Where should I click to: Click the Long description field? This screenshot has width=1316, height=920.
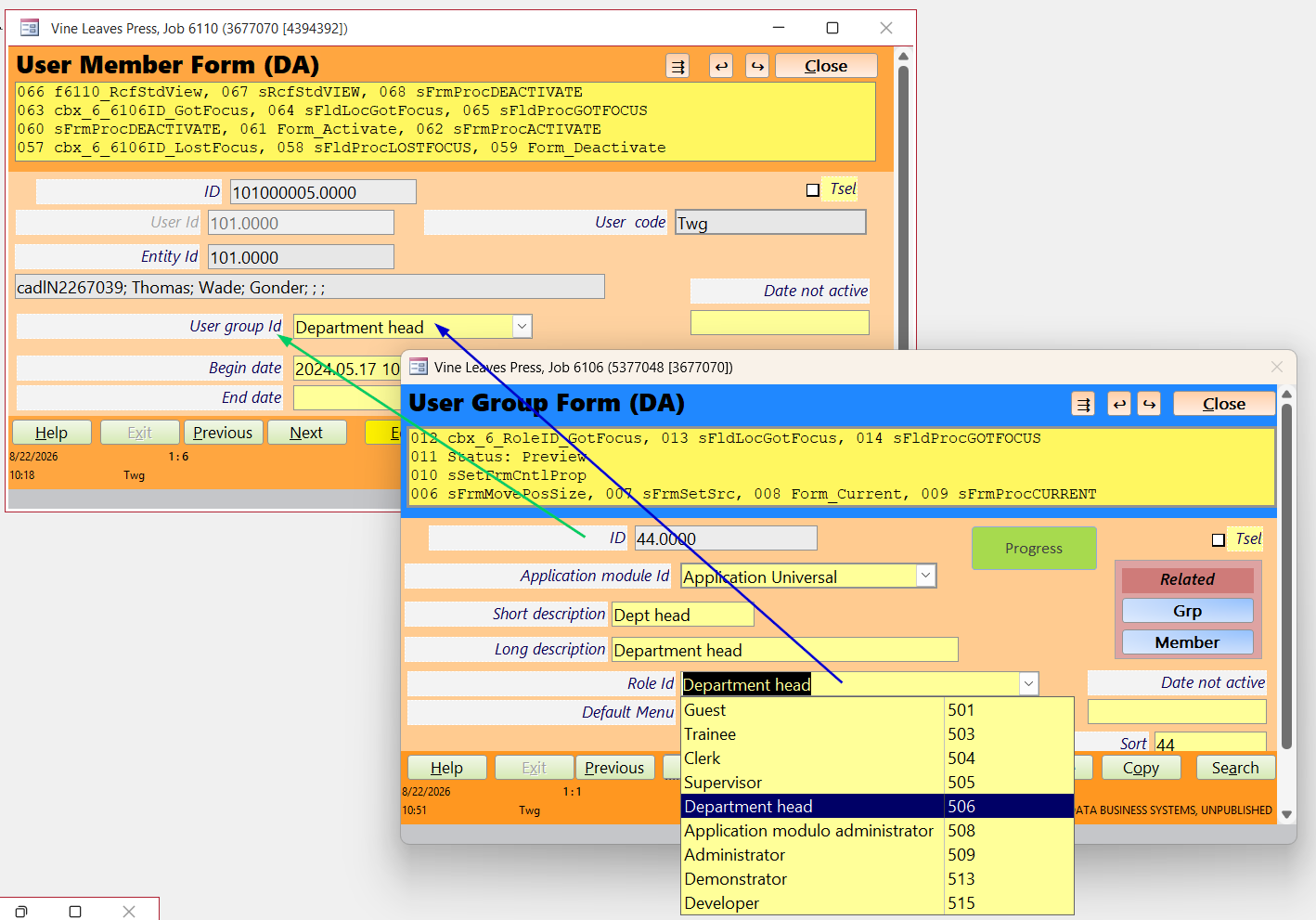pyautogui.click(x=785, y=650)
